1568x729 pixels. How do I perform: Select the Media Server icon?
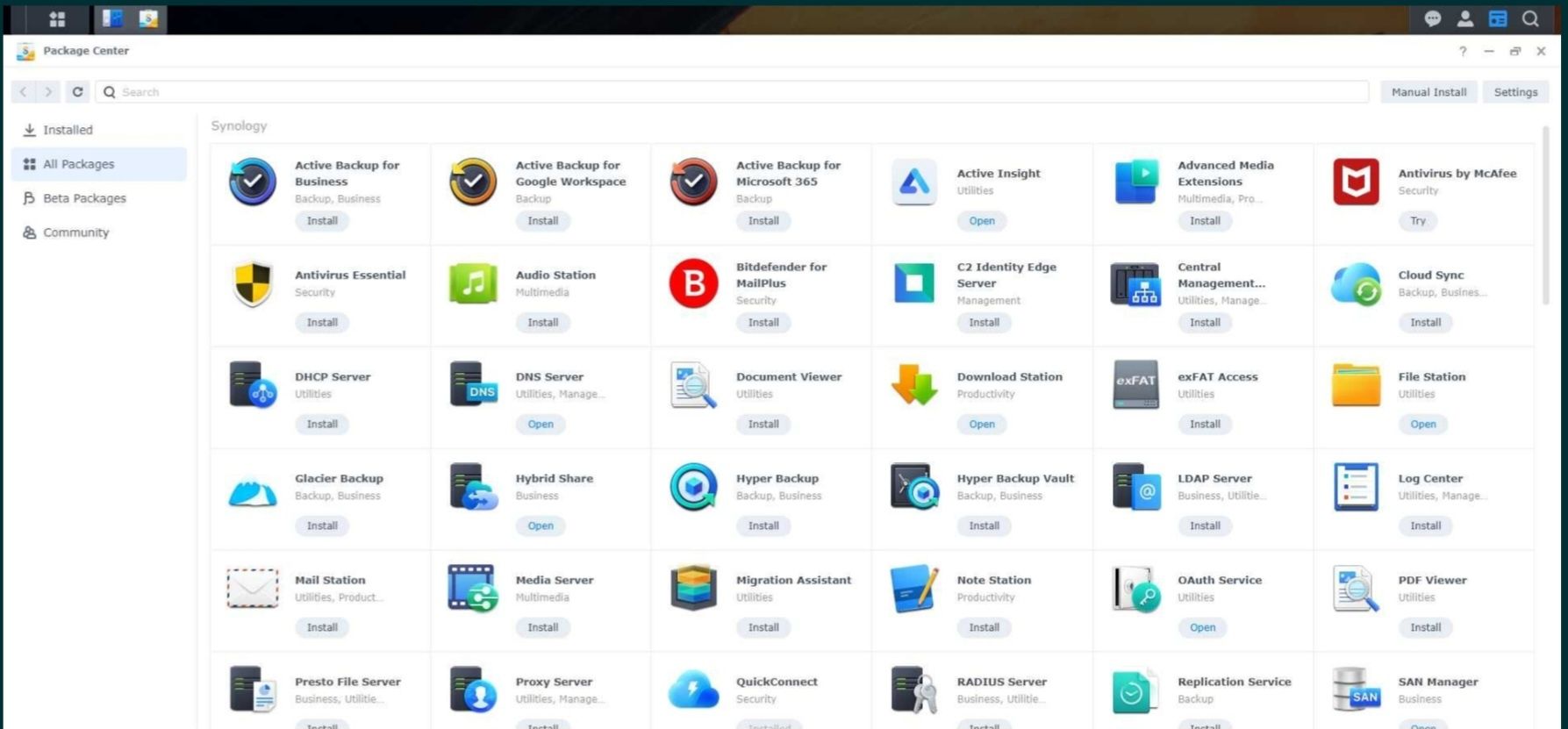click(x=473, y=589)
